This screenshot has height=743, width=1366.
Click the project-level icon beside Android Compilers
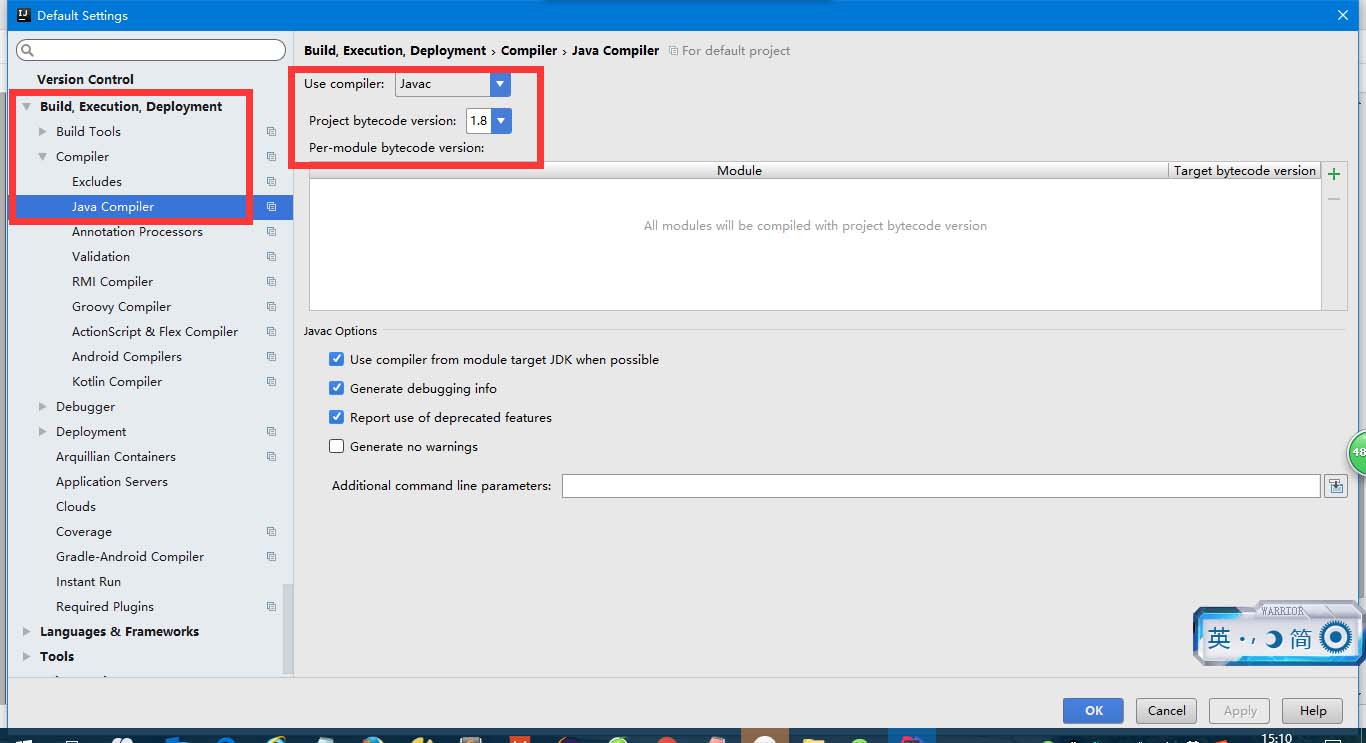pos(271,357)
